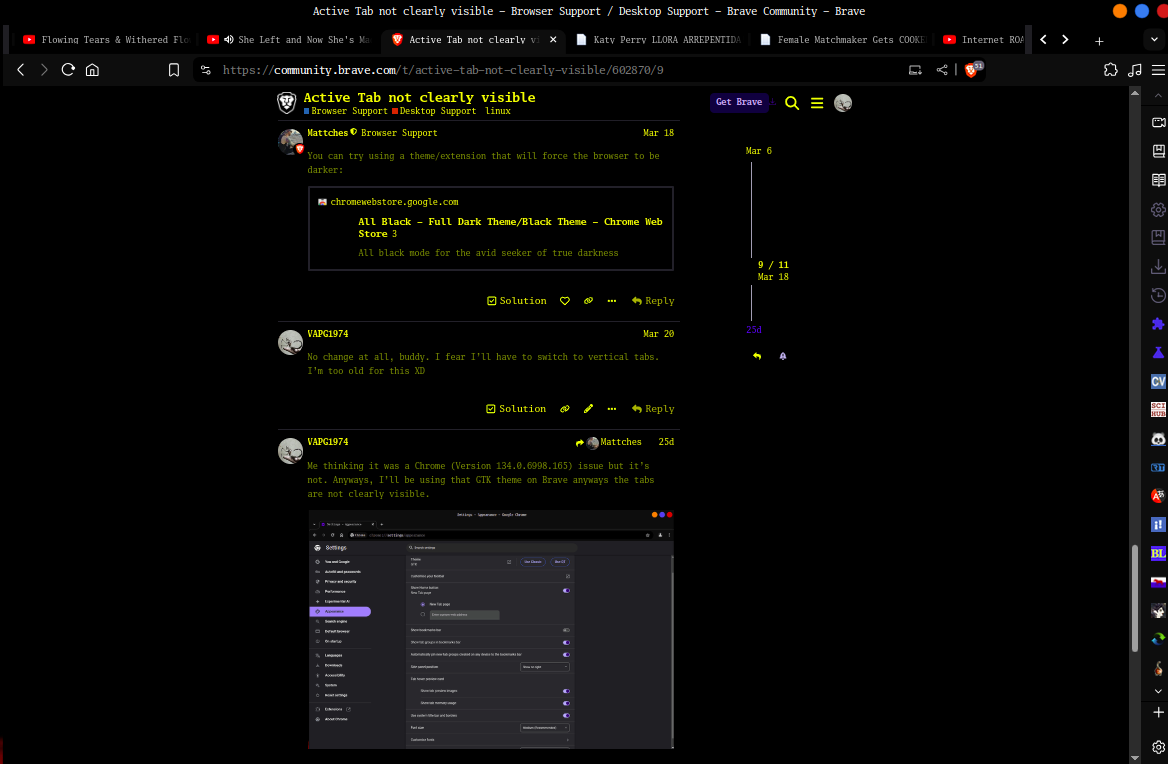Screen dimensions: 1168x764
Task: Reply to VAPG1974's Mar 20 post
Action: coord(653,409)
